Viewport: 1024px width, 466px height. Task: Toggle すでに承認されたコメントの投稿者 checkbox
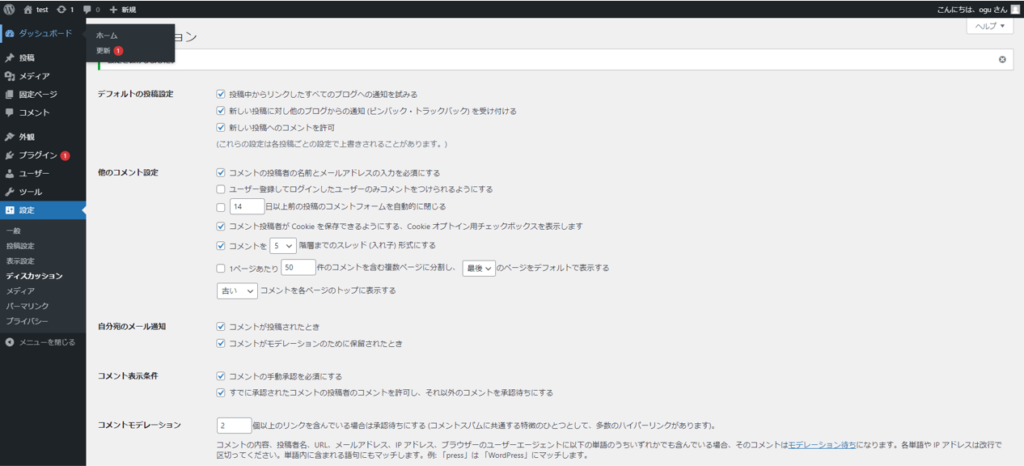pos(221,393)
